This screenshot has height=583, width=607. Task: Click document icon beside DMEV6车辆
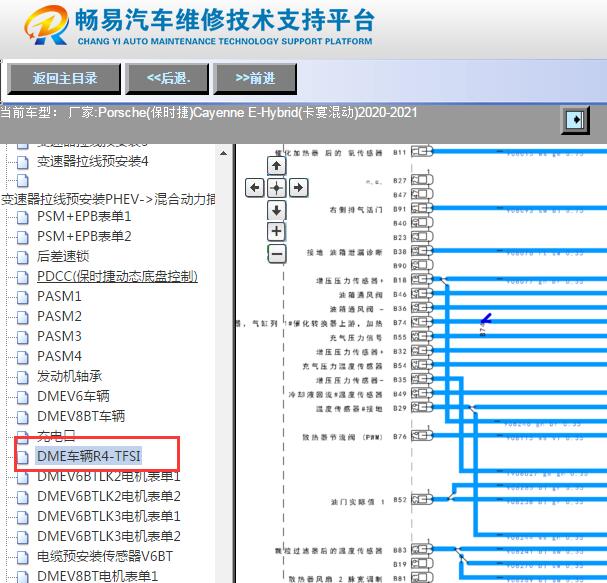[x=23, y=397]
